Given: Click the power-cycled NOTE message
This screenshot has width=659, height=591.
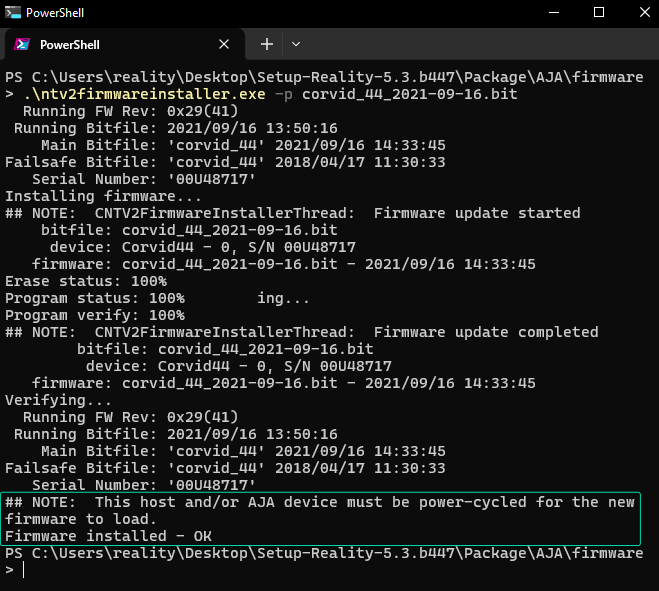Looking at the screenshot, I should coord(320,502).
